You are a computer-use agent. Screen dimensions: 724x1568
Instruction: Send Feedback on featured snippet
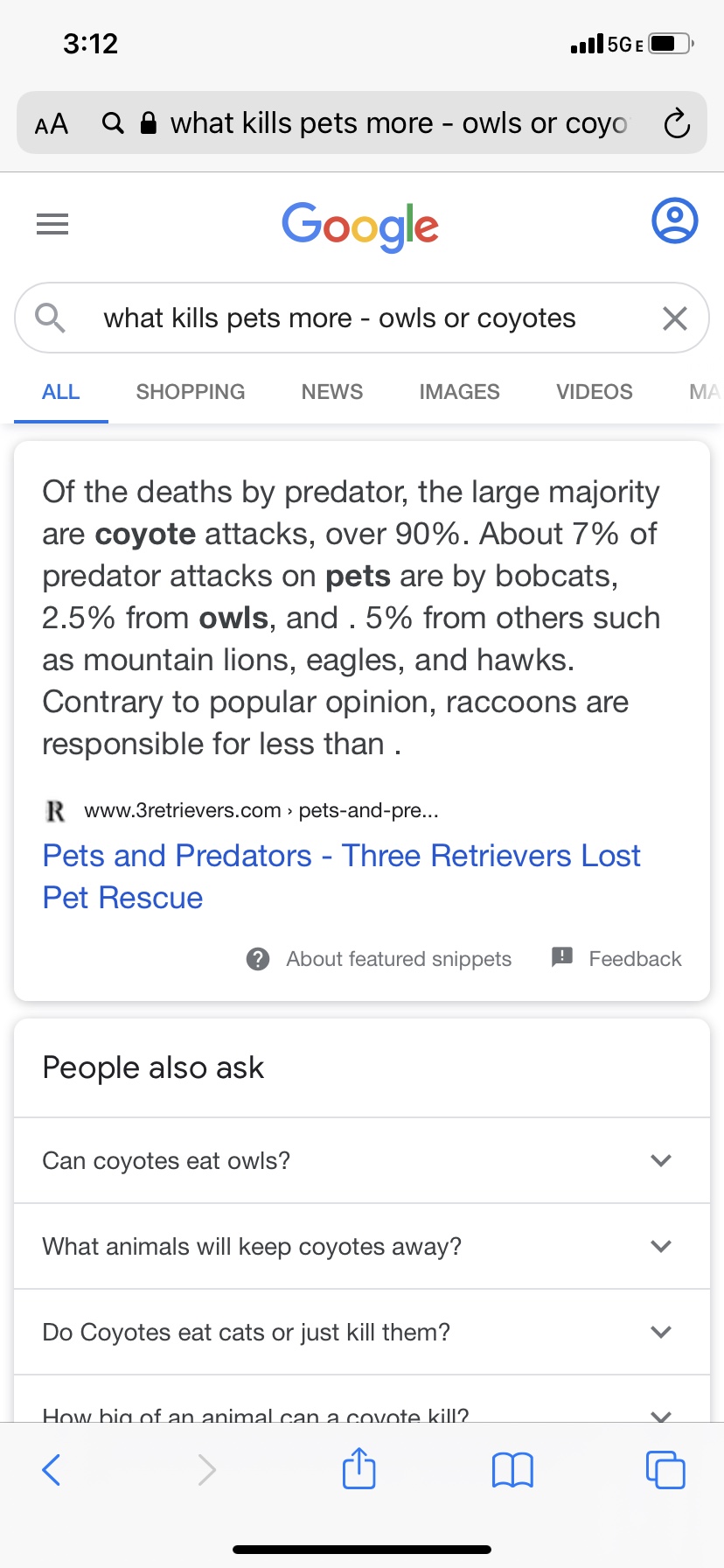(x=634, y=959)
